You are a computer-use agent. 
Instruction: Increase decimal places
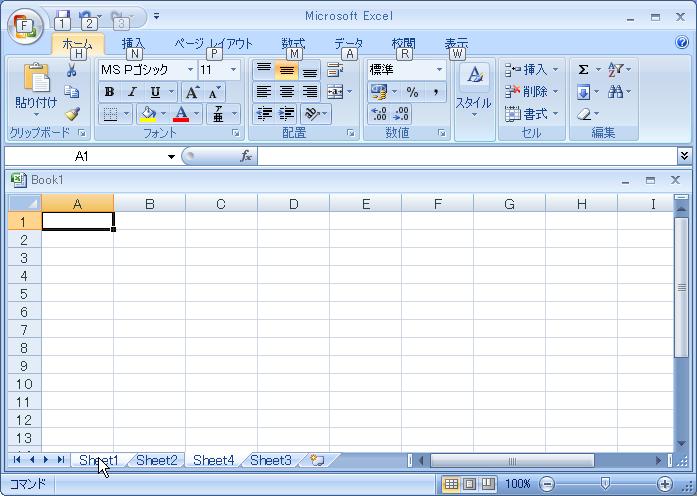tap(379, 114)
